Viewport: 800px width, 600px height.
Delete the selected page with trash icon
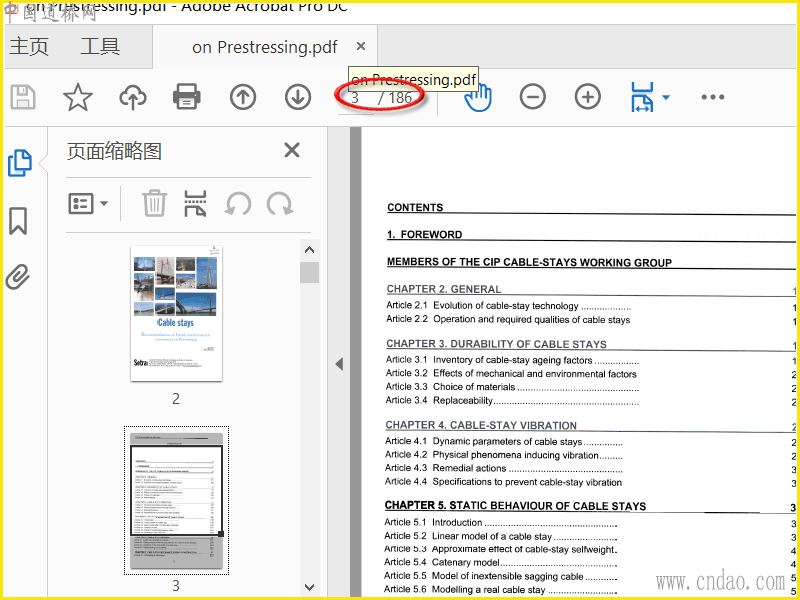pyautogui.click(x=154, y=203)
